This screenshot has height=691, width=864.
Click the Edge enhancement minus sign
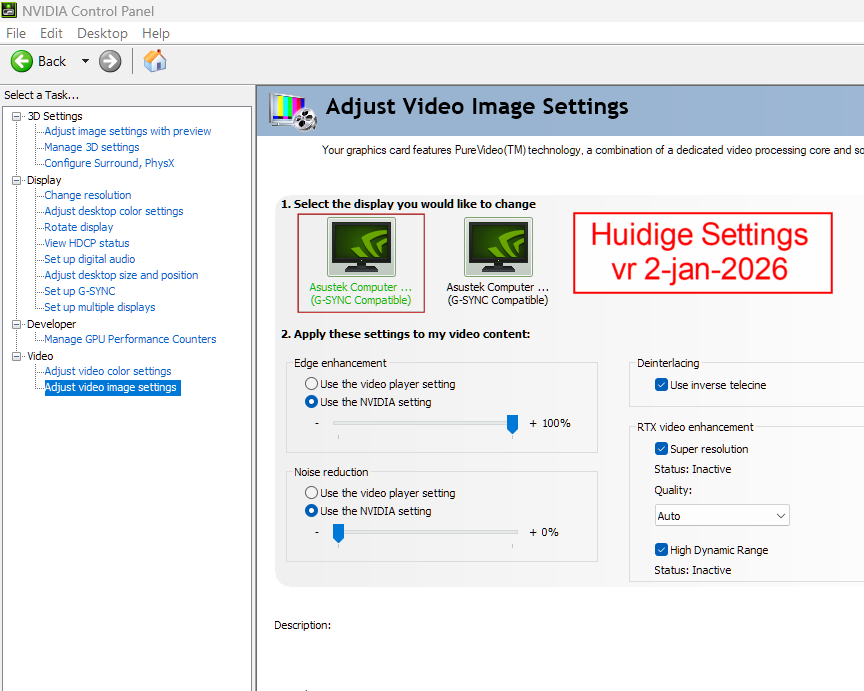click(317, 423)
